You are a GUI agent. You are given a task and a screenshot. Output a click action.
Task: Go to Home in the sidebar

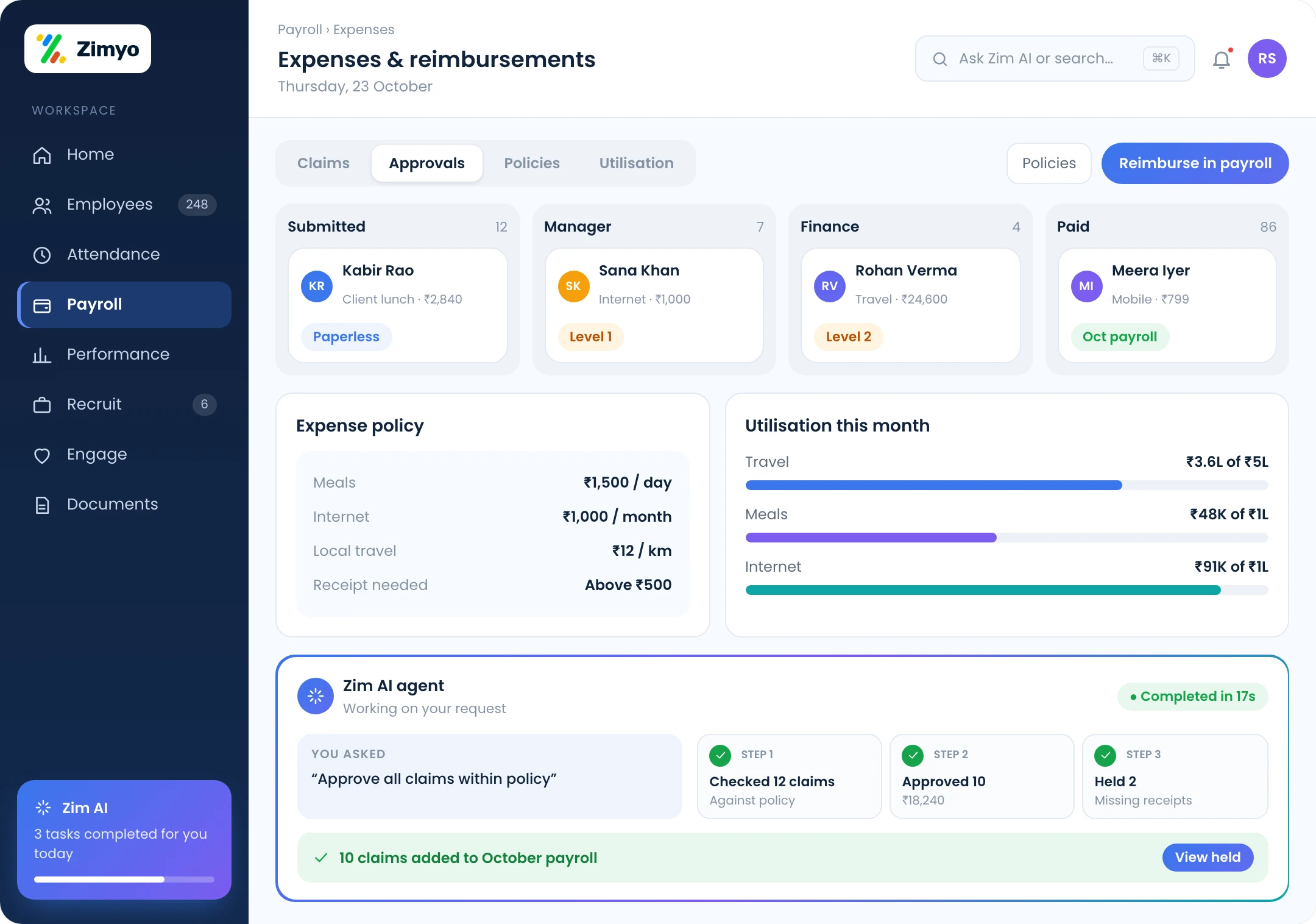[x=124, y=155]
